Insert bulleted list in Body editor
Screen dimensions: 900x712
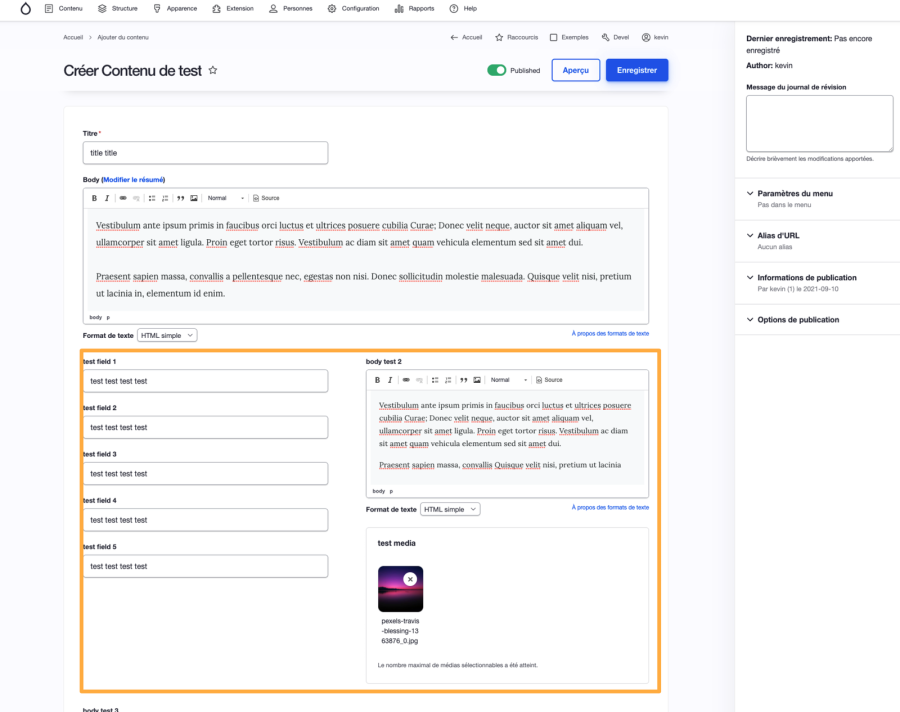pyautogui.click(x=152, y=198)
